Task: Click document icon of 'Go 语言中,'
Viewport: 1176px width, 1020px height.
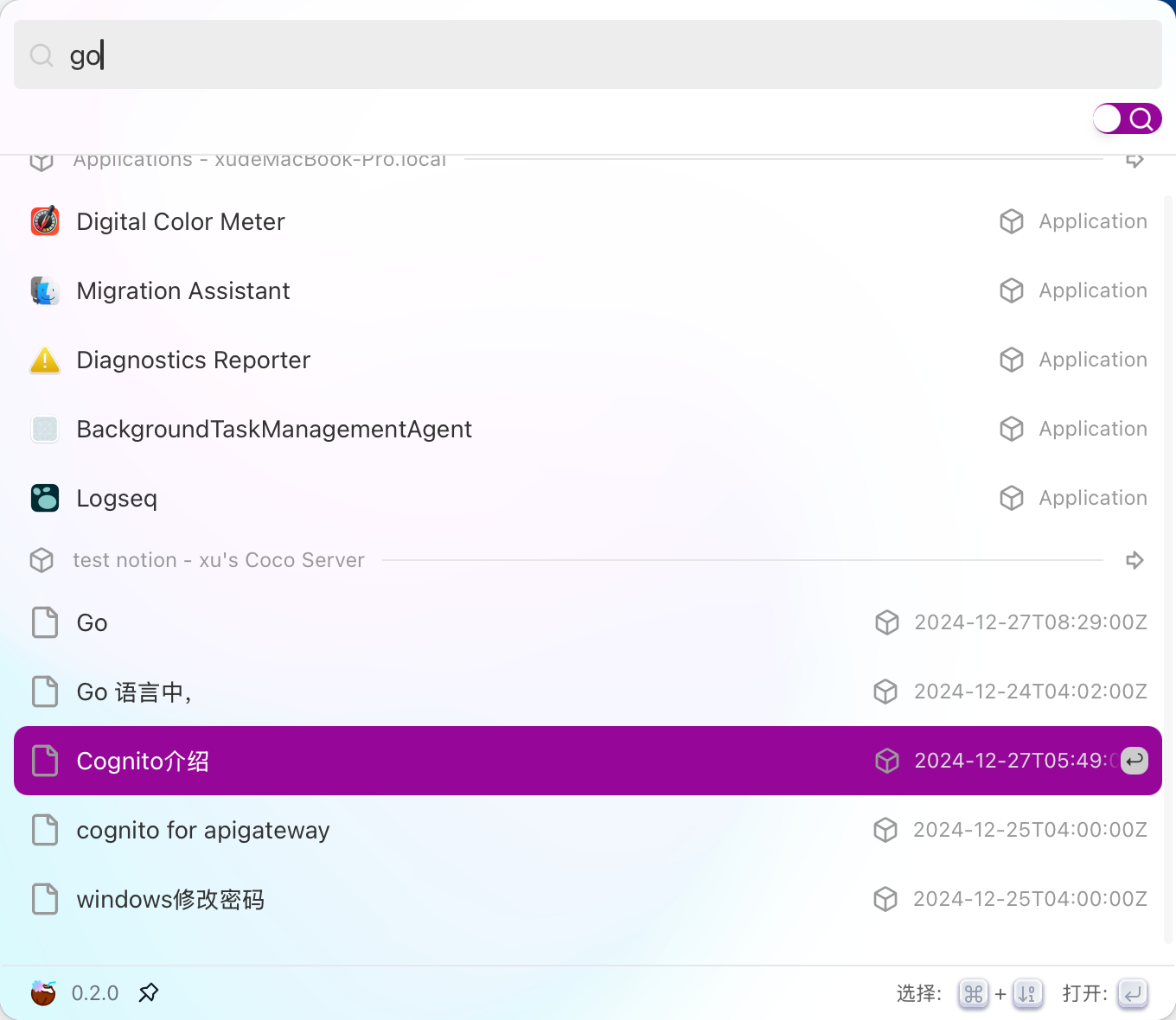Action: click(45, 692)
